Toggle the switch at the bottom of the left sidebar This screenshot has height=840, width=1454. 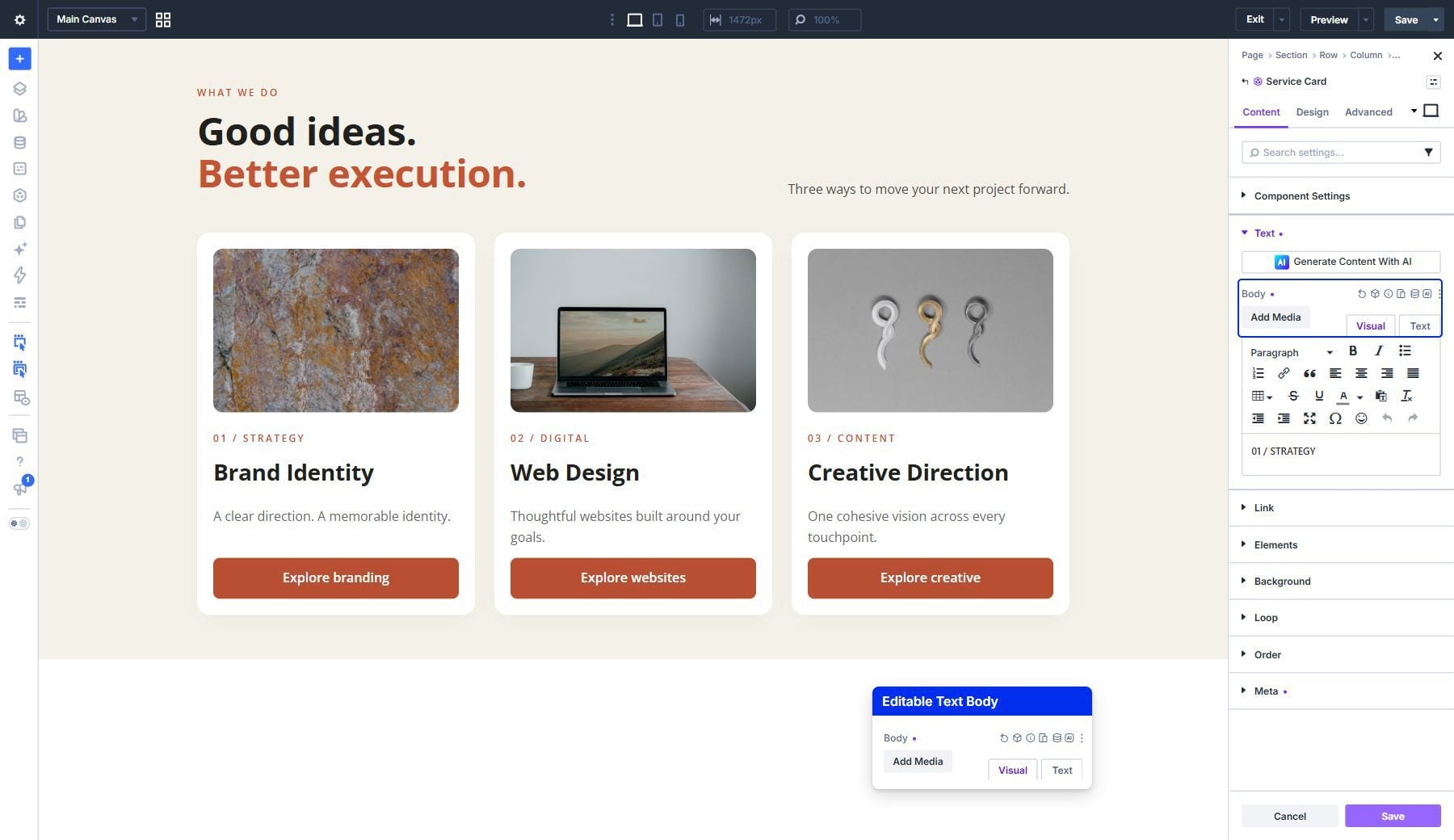pyautogui.click(x=19, y=523)
